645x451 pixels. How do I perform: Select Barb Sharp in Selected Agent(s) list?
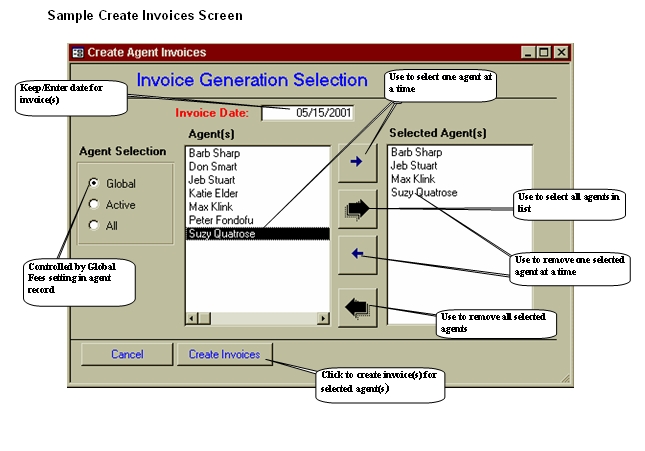click(x=459, y=152)
